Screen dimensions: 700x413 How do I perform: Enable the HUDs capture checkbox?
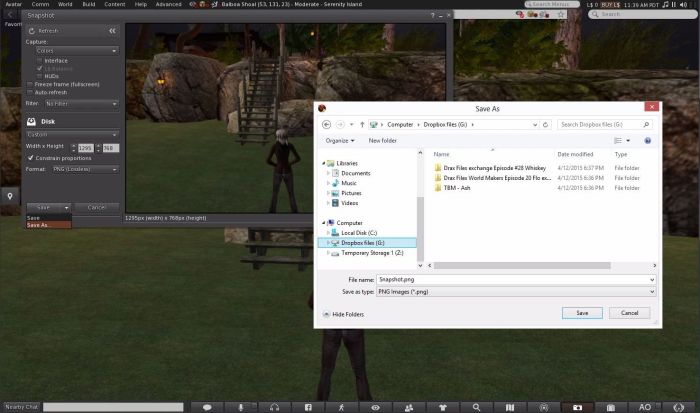tap(40, 76)
